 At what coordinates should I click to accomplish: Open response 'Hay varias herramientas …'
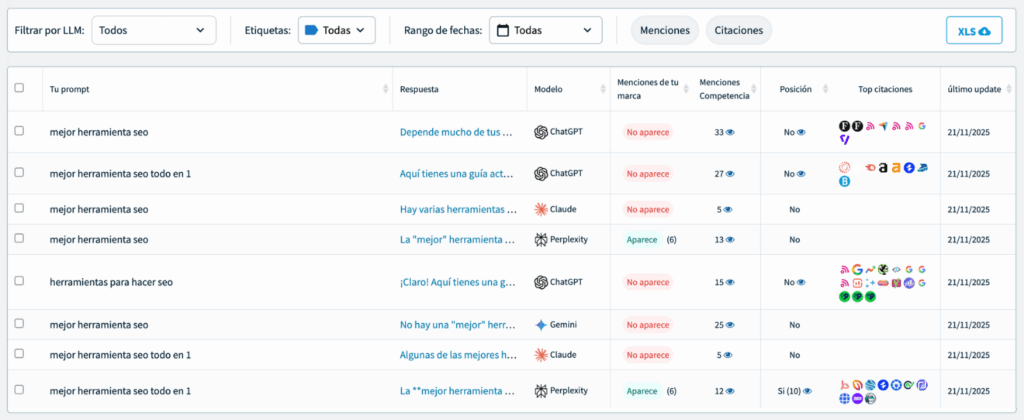pos(458,210)
